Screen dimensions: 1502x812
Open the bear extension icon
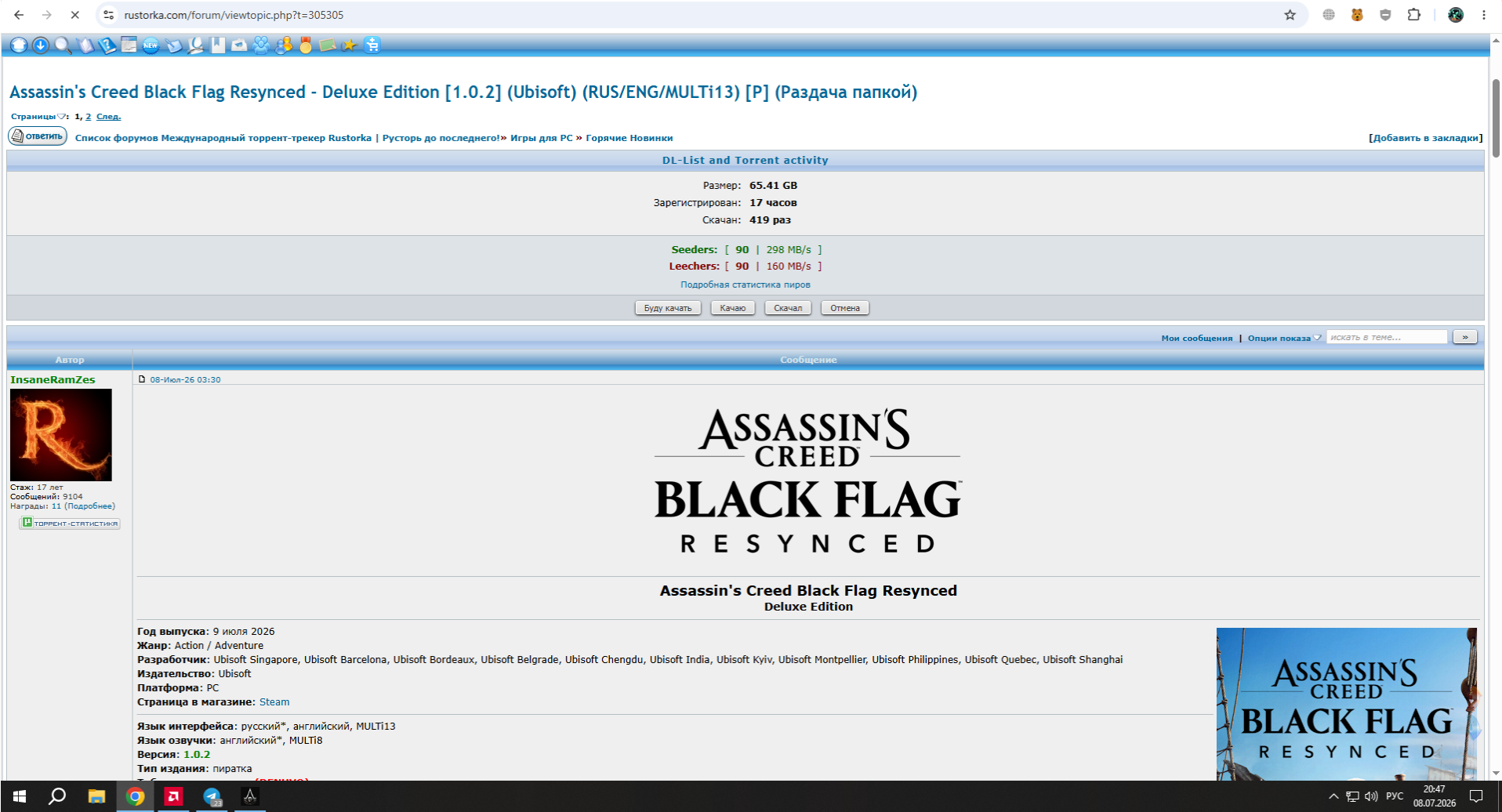coord(1357,15)
